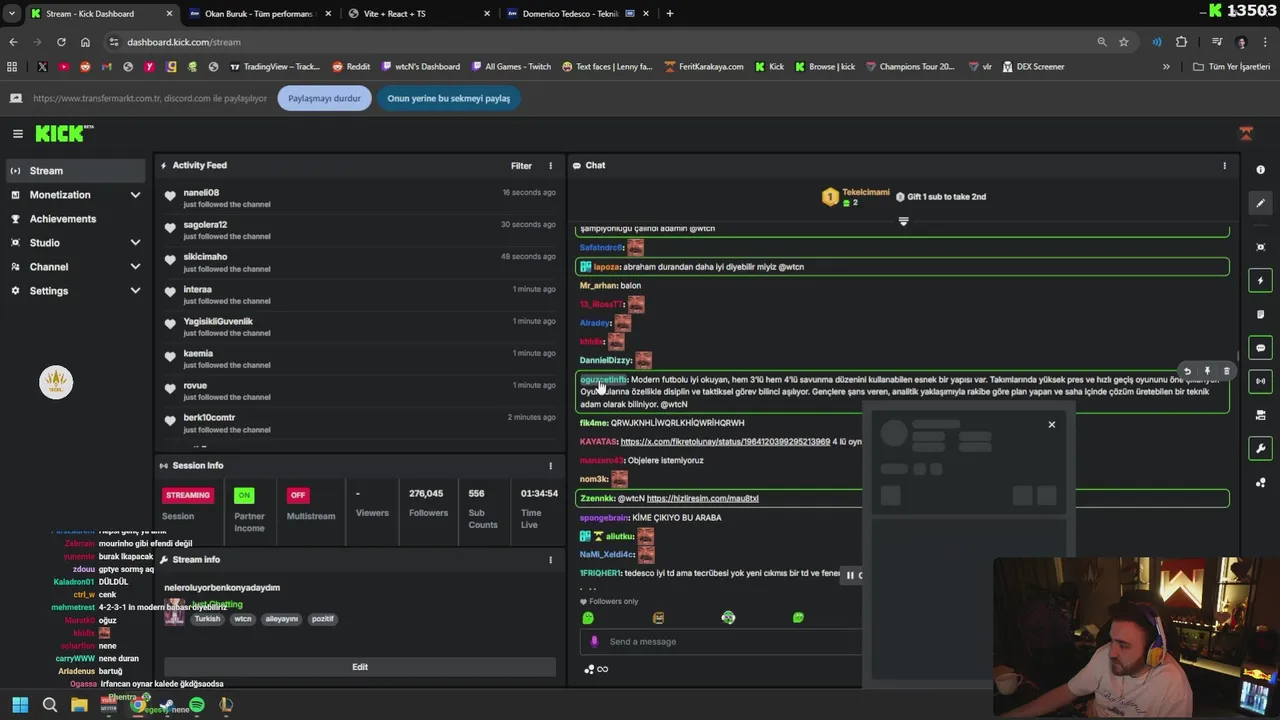Switch to the Vite + React + TS tab
Viewport: 1280px width, 720px height.
(421, 14)
